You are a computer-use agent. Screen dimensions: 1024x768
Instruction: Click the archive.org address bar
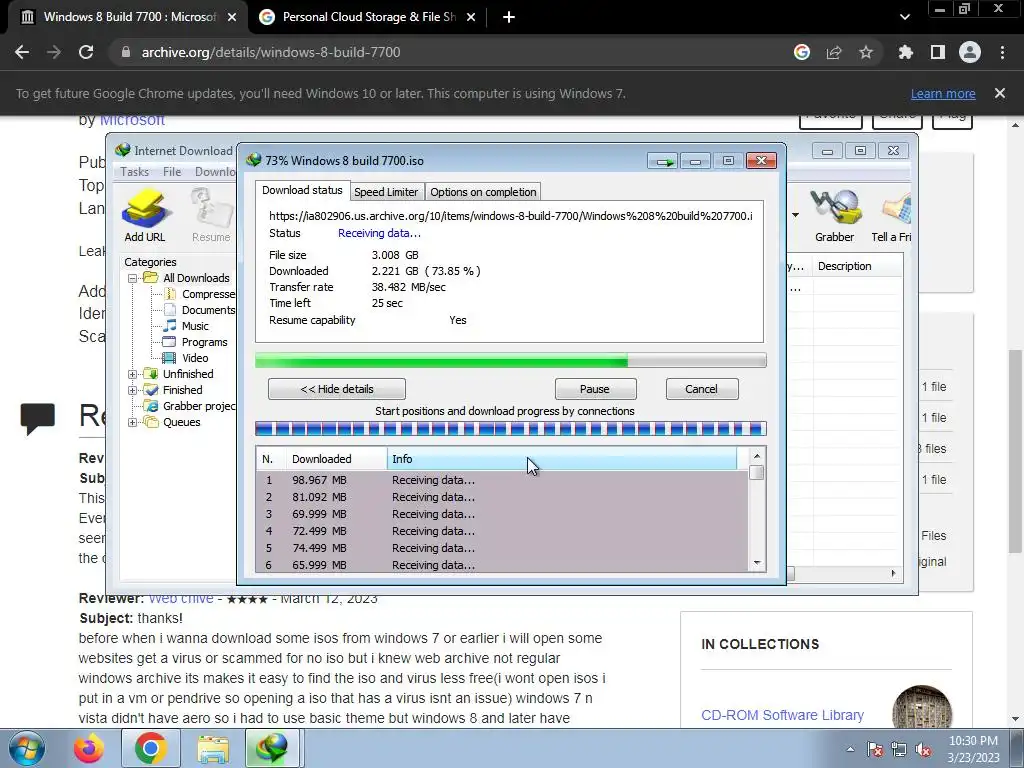[451, 52]
